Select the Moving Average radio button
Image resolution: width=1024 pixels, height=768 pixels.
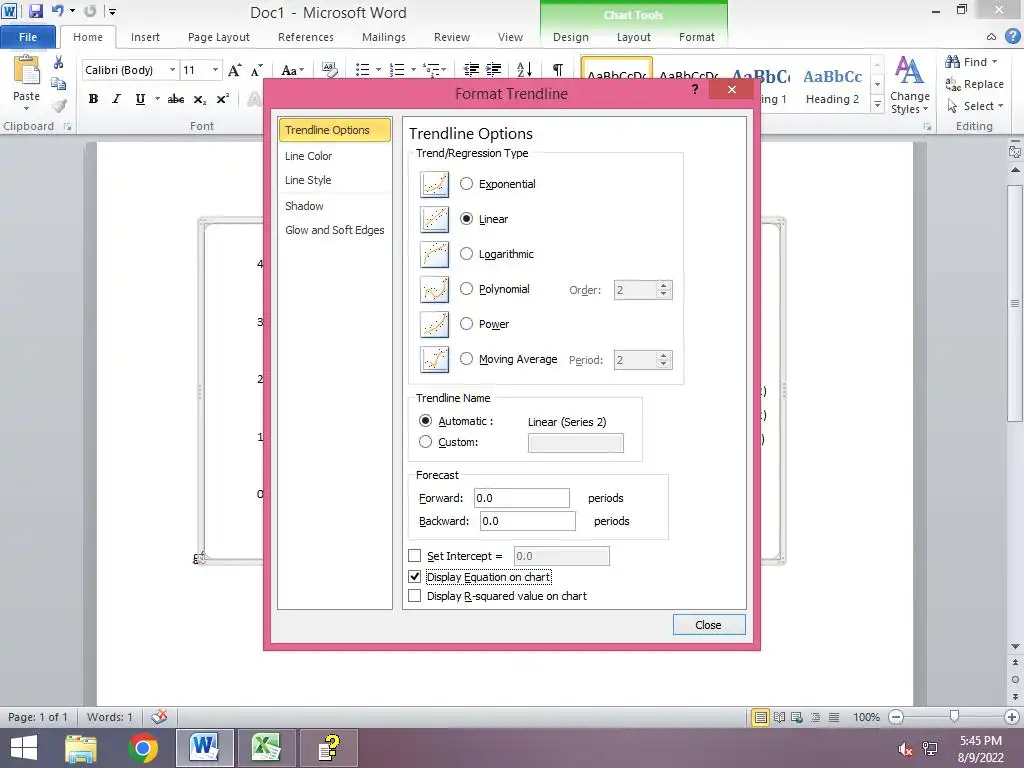coord(466,359)
